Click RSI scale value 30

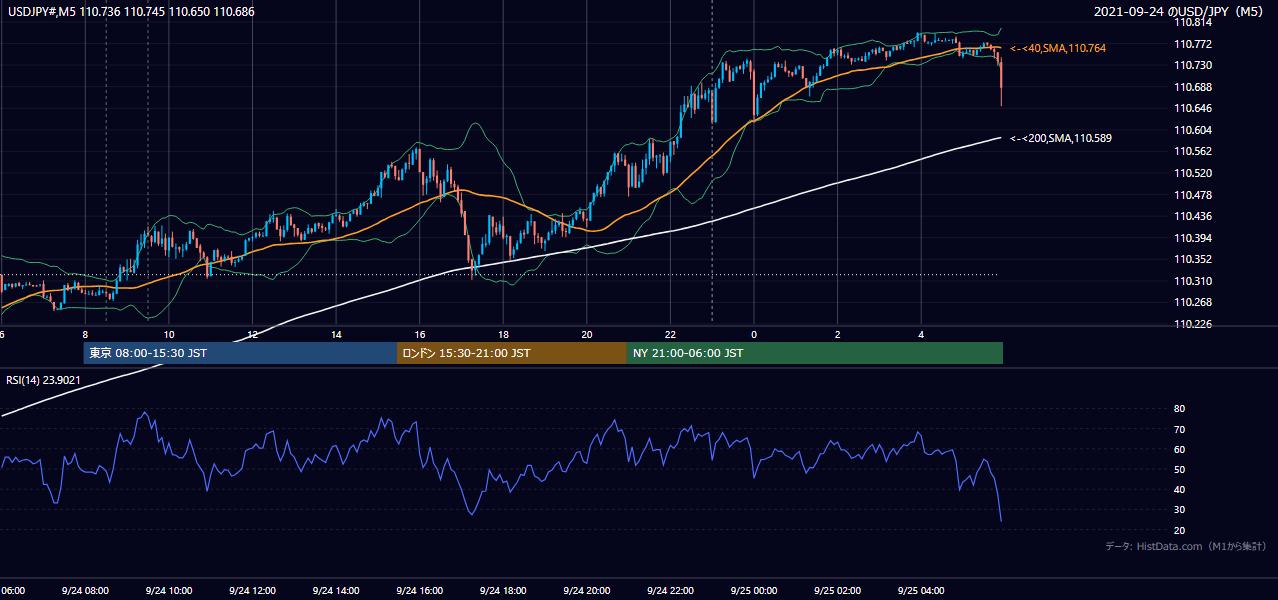pos(1179,509)
